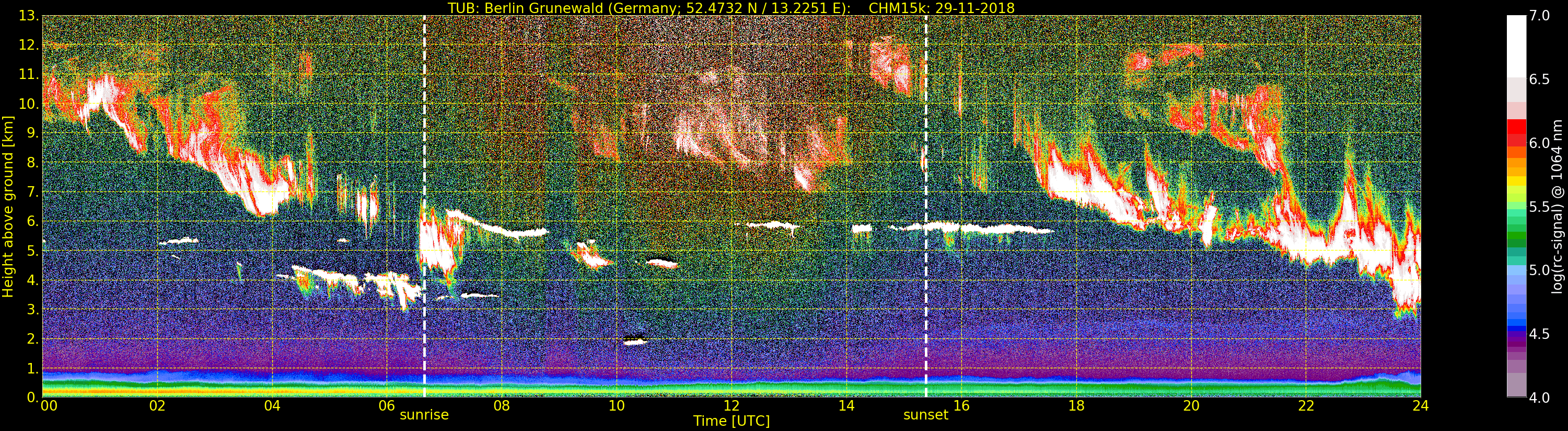This screenshot has width=1568, height=431.
Task: Click the time axis tick '20'
Action: pyautogui.click(x=1191, y=406)
